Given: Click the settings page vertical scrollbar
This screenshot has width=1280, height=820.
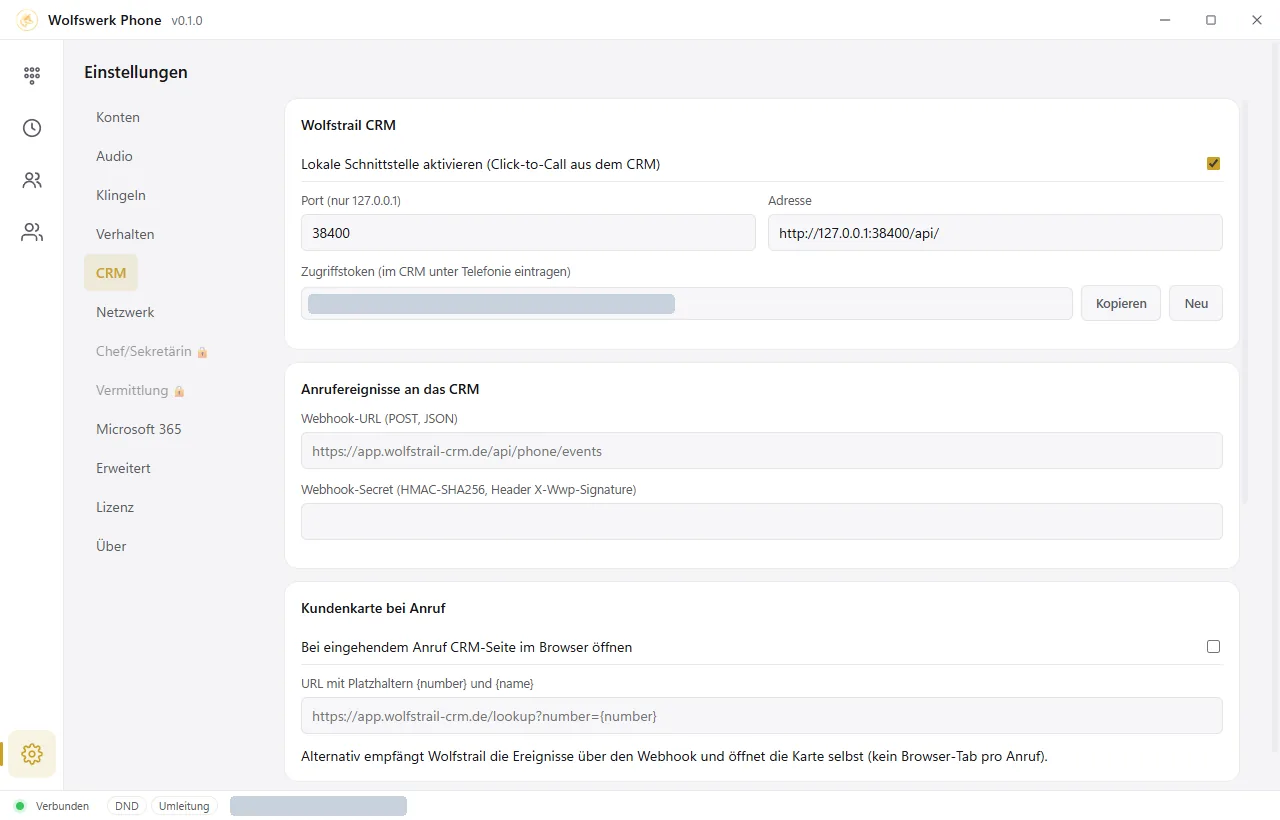Looking at the screenshot, I should coord(1245,300).
